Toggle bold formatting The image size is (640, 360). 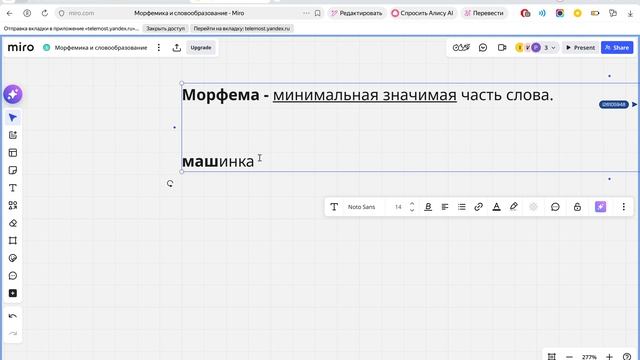click(428, 207)
